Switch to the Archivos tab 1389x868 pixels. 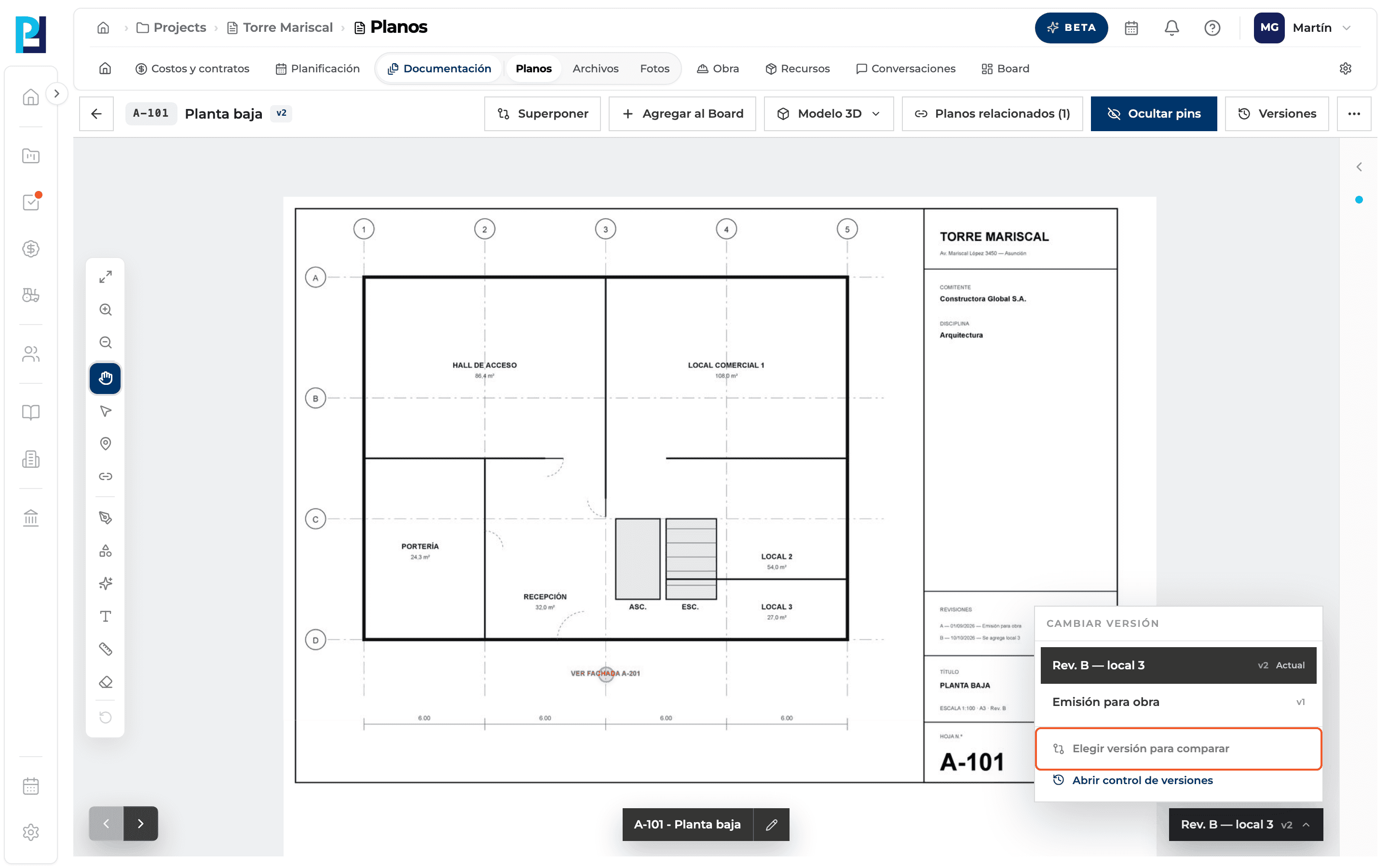pos(595,68)
